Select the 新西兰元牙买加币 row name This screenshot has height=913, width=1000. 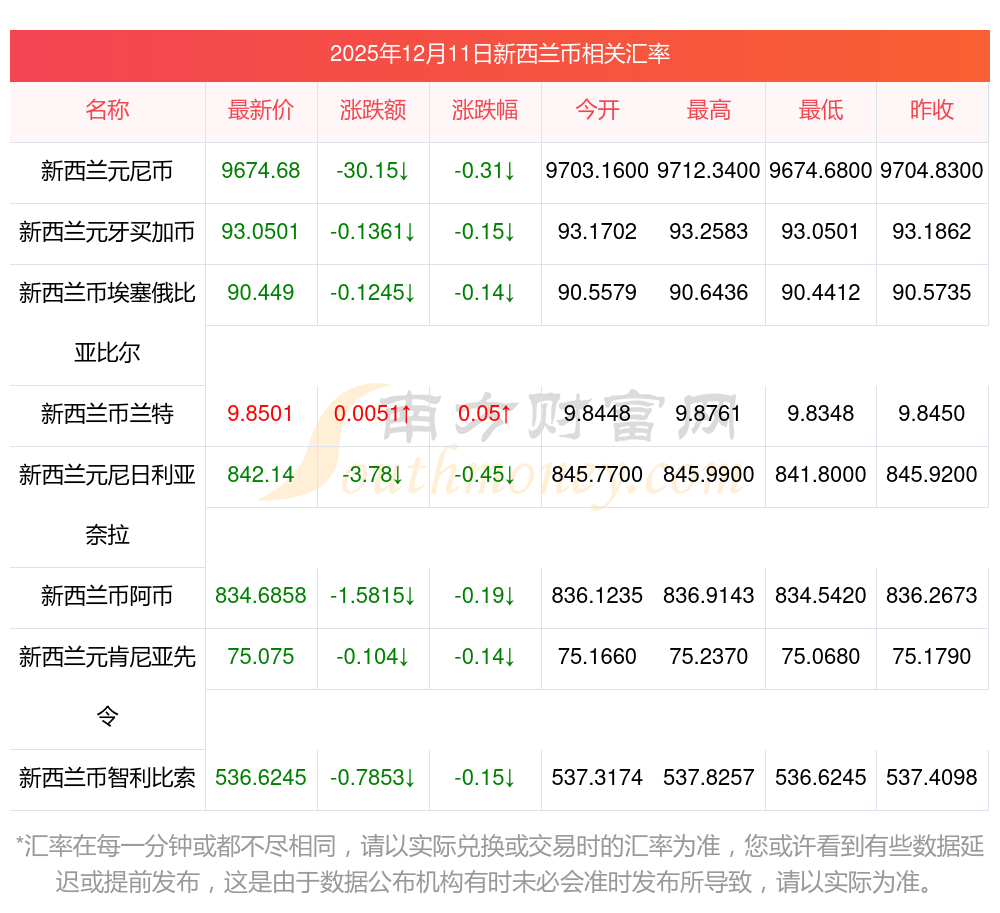click(x=107, y=232)
